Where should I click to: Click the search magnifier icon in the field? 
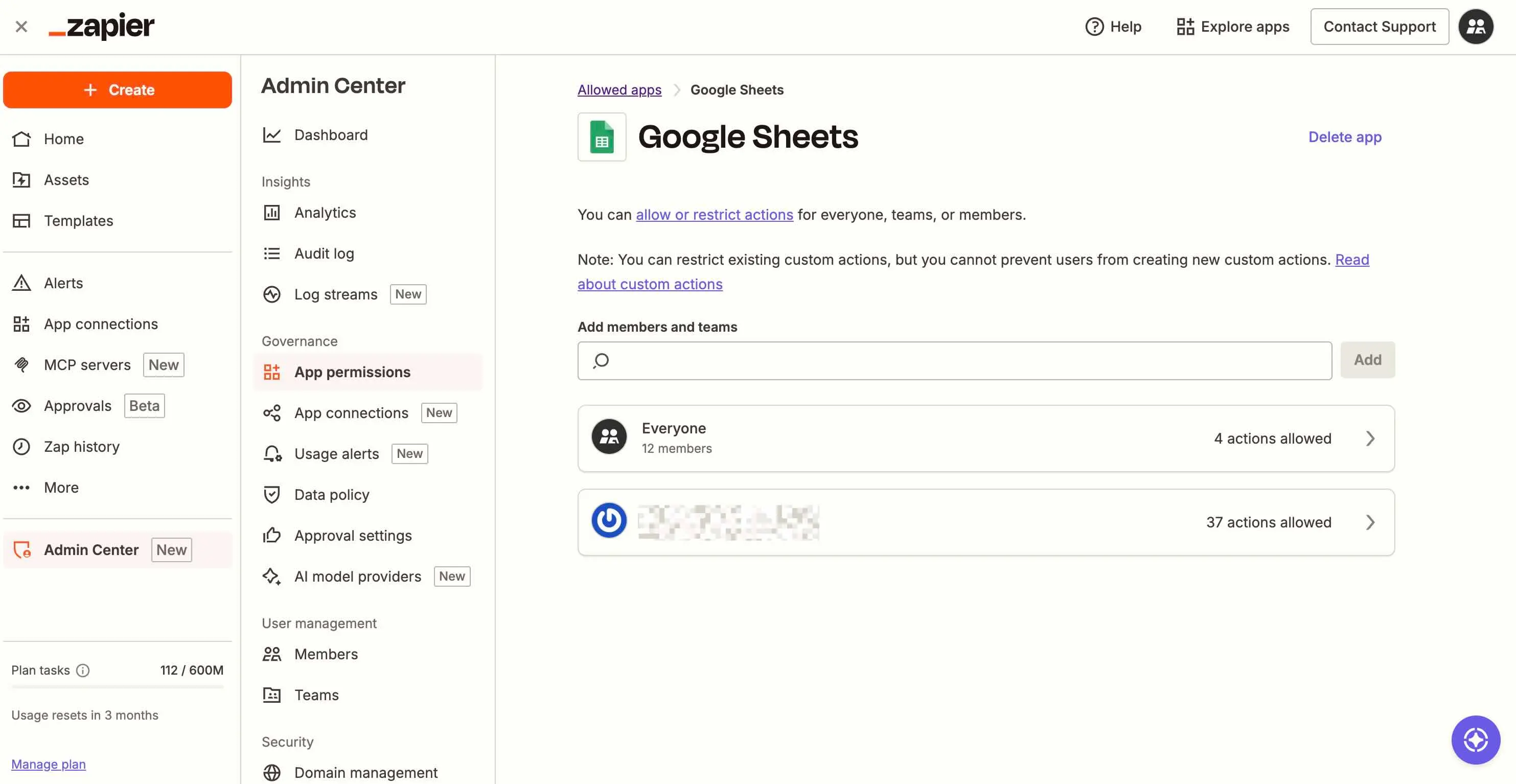coord(601,361)
